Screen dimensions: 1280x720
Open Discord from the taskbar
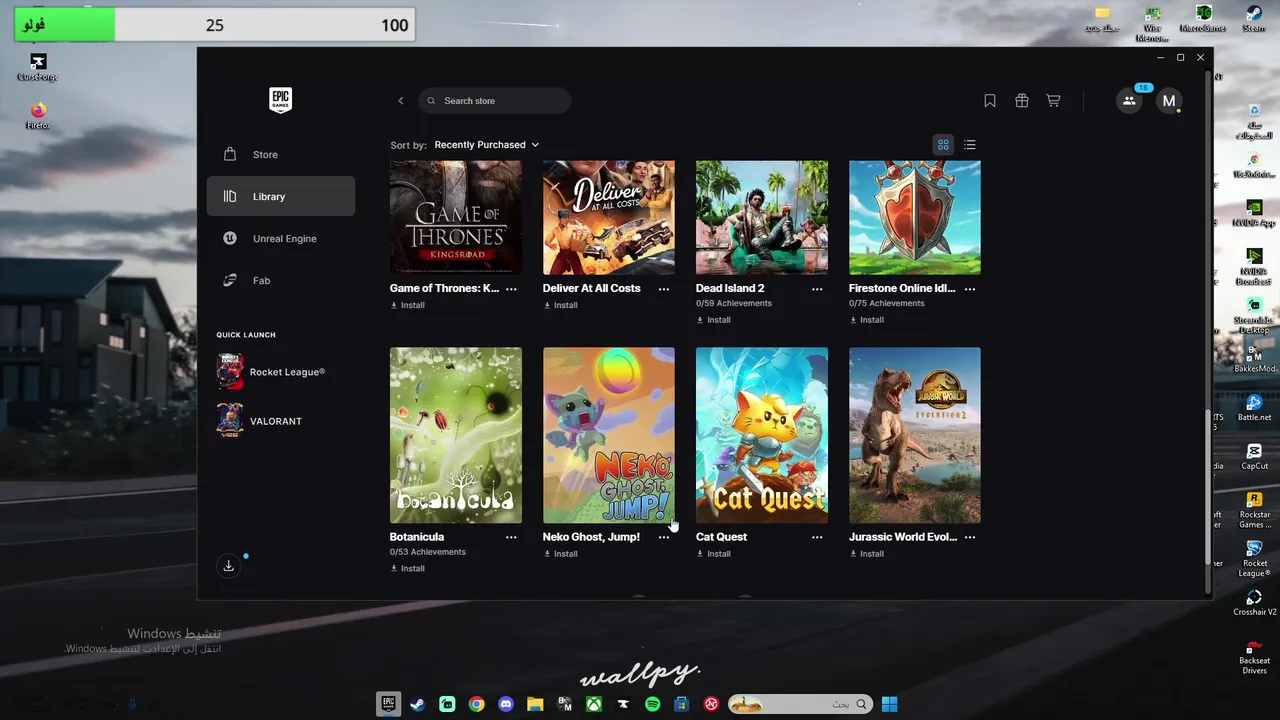pyautogui.click(x=506, y=704)
